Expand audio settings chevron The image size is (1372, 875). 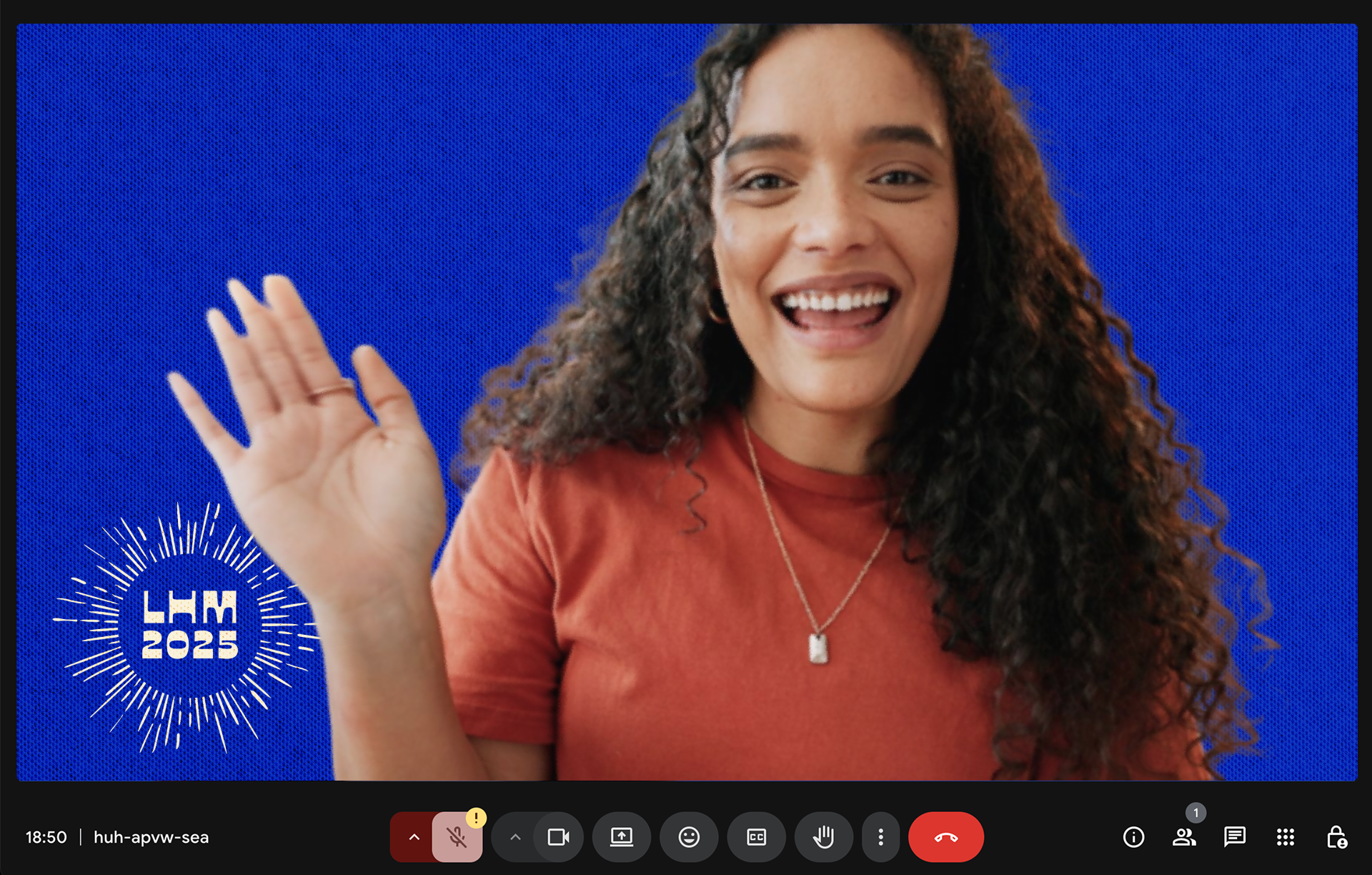click(414, 837)
